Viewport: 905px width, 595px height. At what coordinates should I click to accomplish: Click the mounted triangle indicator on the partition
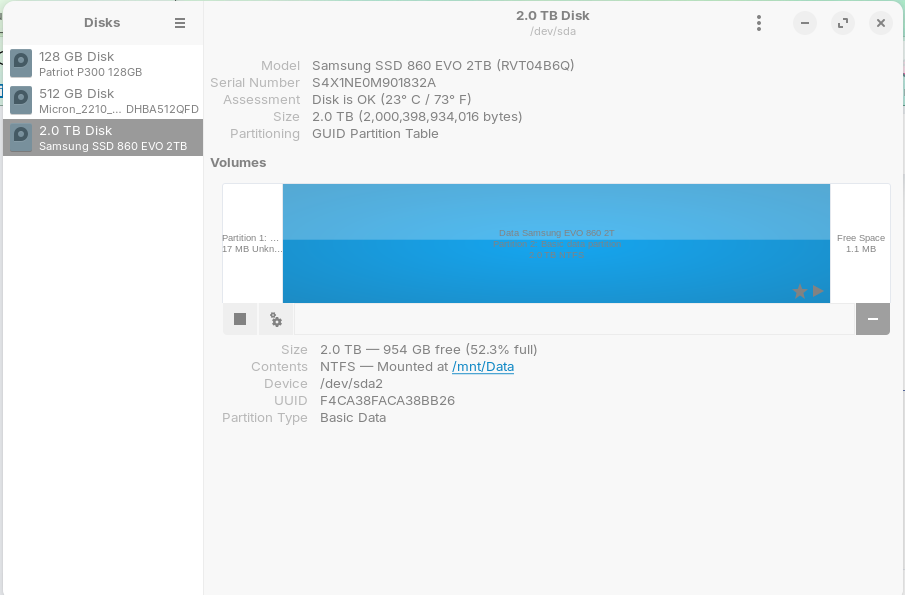click(x=817, y=291)
